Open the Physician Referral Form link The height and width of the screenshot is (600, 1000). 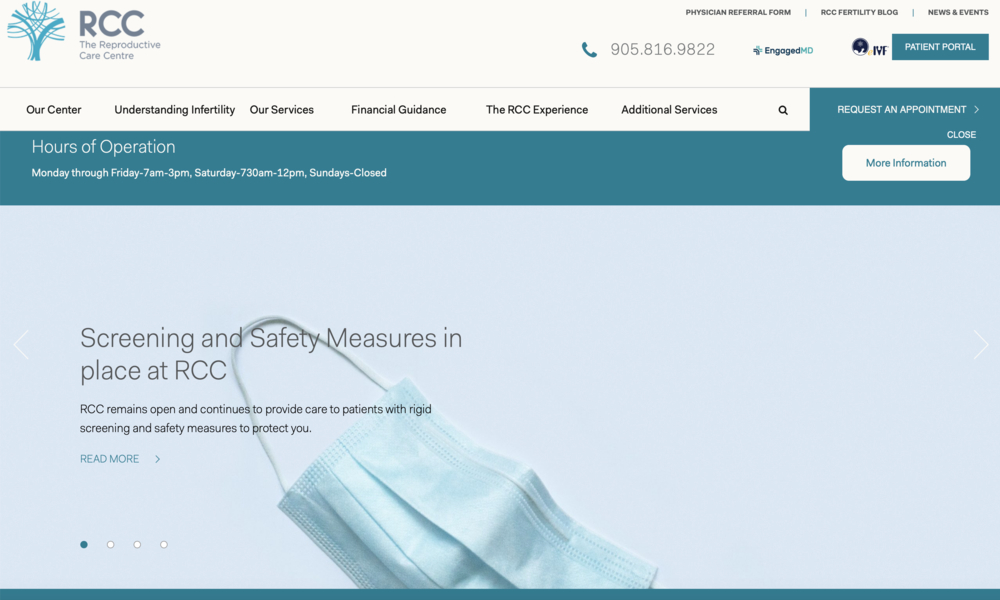[x=738, y=13]
